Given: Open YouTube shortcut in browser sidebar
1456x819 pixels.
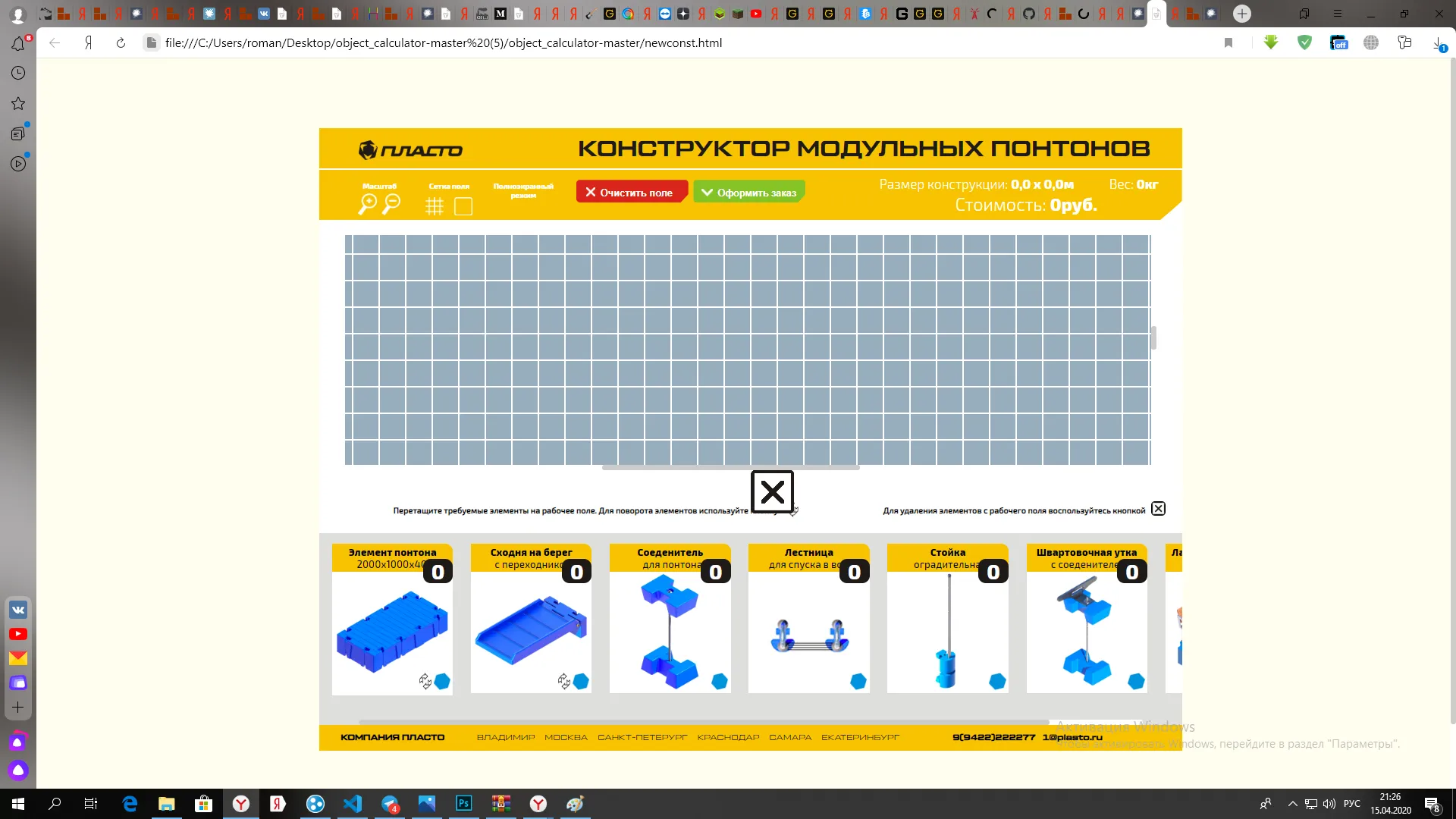Looking at the screenshot, I should 18,634.
